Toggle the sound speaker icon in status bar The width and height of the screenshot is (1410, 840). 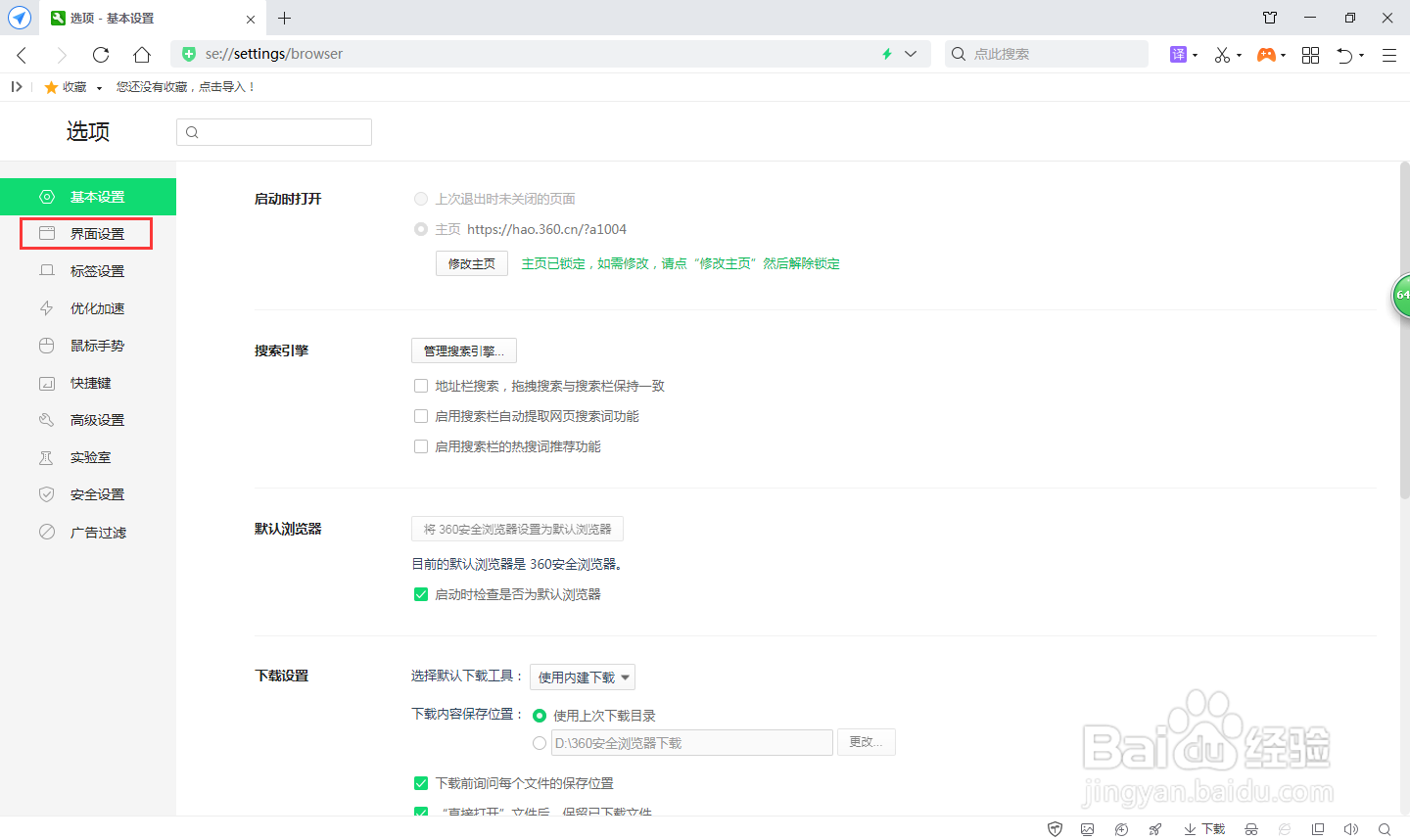1351,829
